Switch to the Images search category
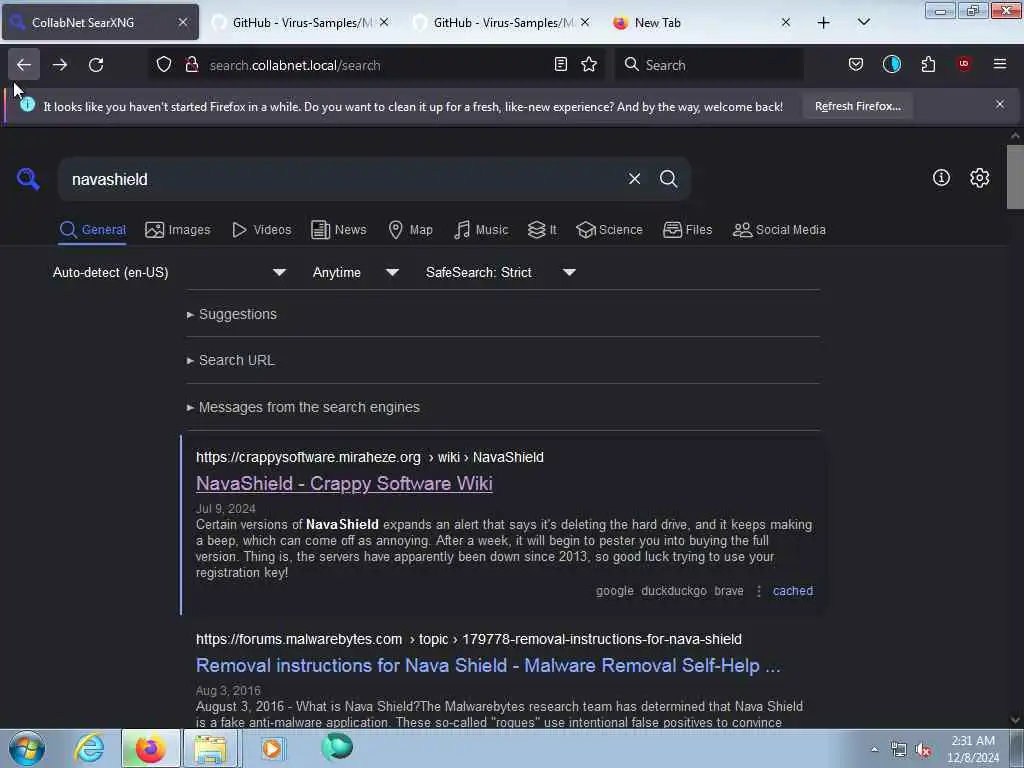Screen dimensions: 1024x768 (178, 230)
